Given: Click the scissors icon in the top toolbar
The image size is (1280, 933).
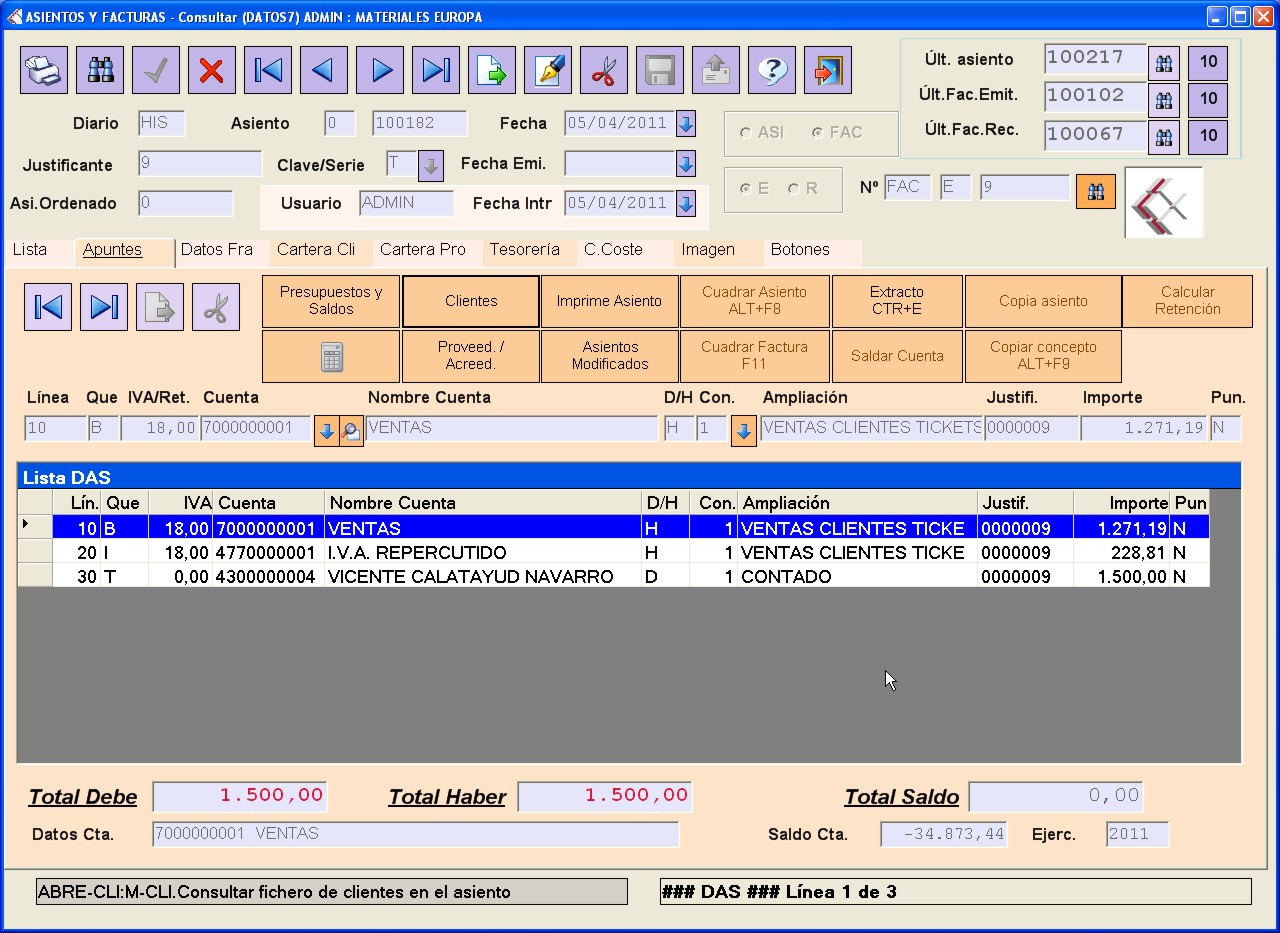Looking at the screenshot, I should click(604, 70).
